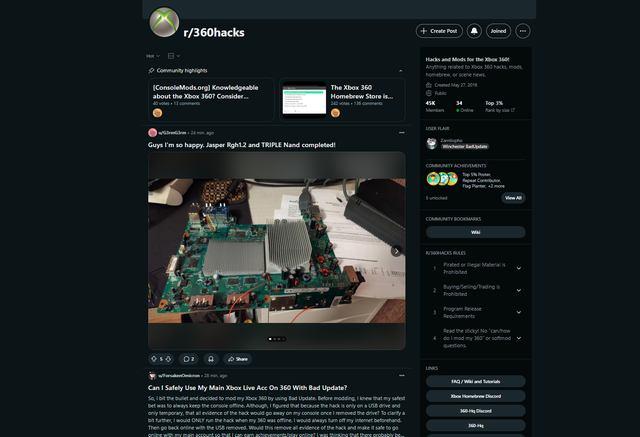The width and height of the screenshot is (640, 437).
Task: Click the pin icon beside Community highlights
Action: pos(151,71)
